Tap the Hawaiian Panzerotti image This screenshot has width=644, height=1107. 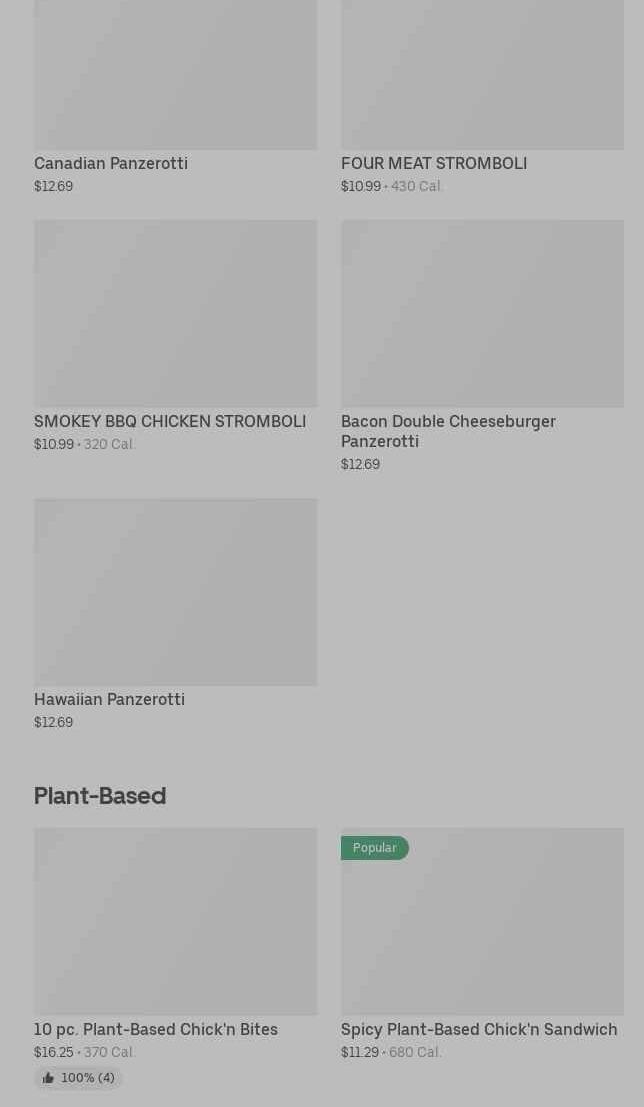175,592
